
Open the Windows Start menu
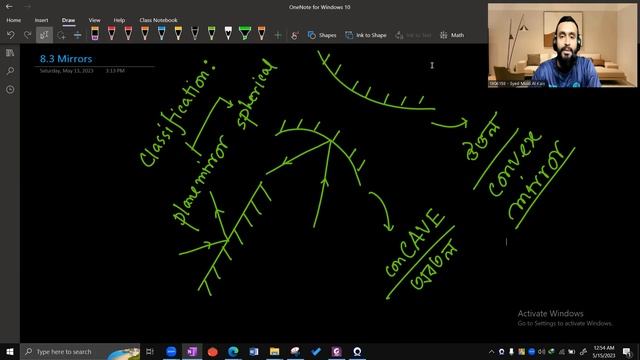10,351
